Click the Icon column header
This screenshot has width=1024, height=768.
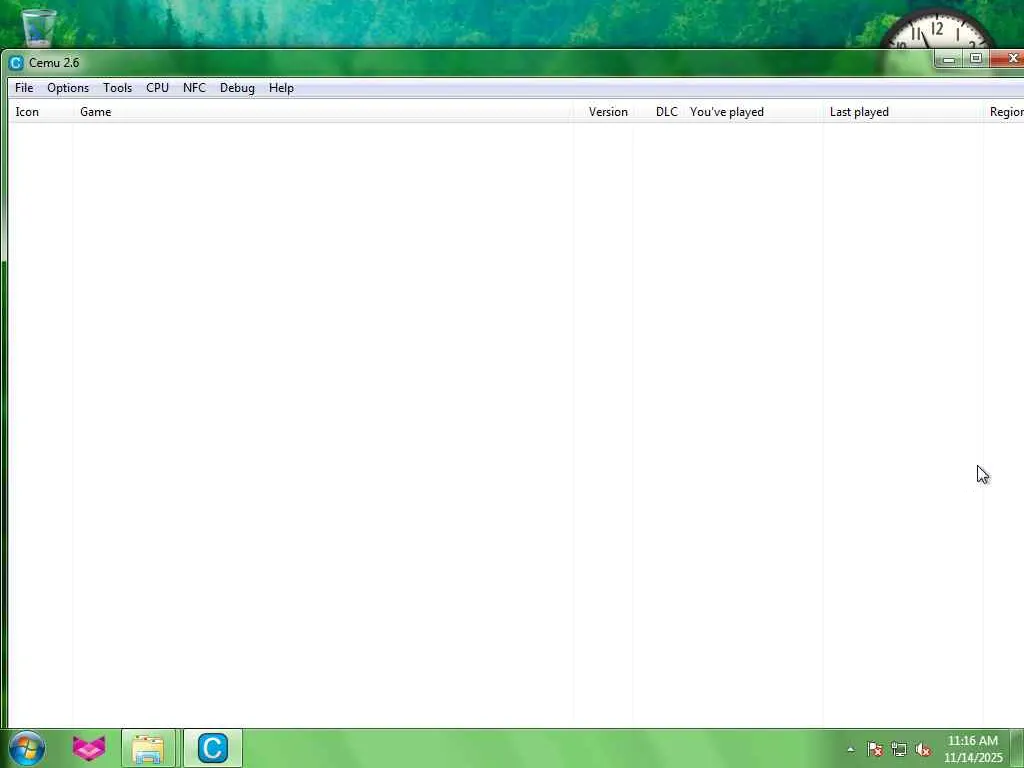pos(40,112)
